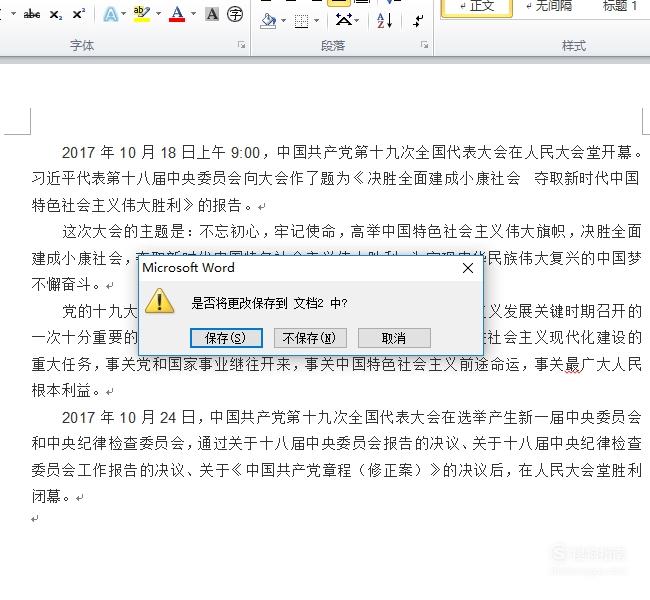Click 不保存(N) to discard changes
The width and height of the screenshot is (650, 600).
point(310,338)
